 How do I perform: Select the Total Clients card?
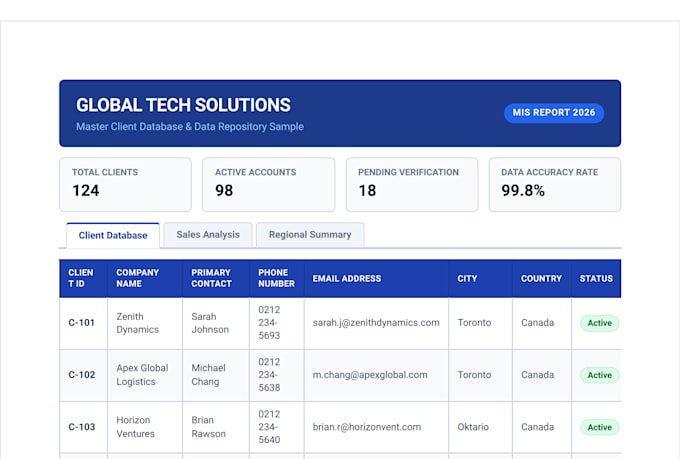[x=125, y=184]
